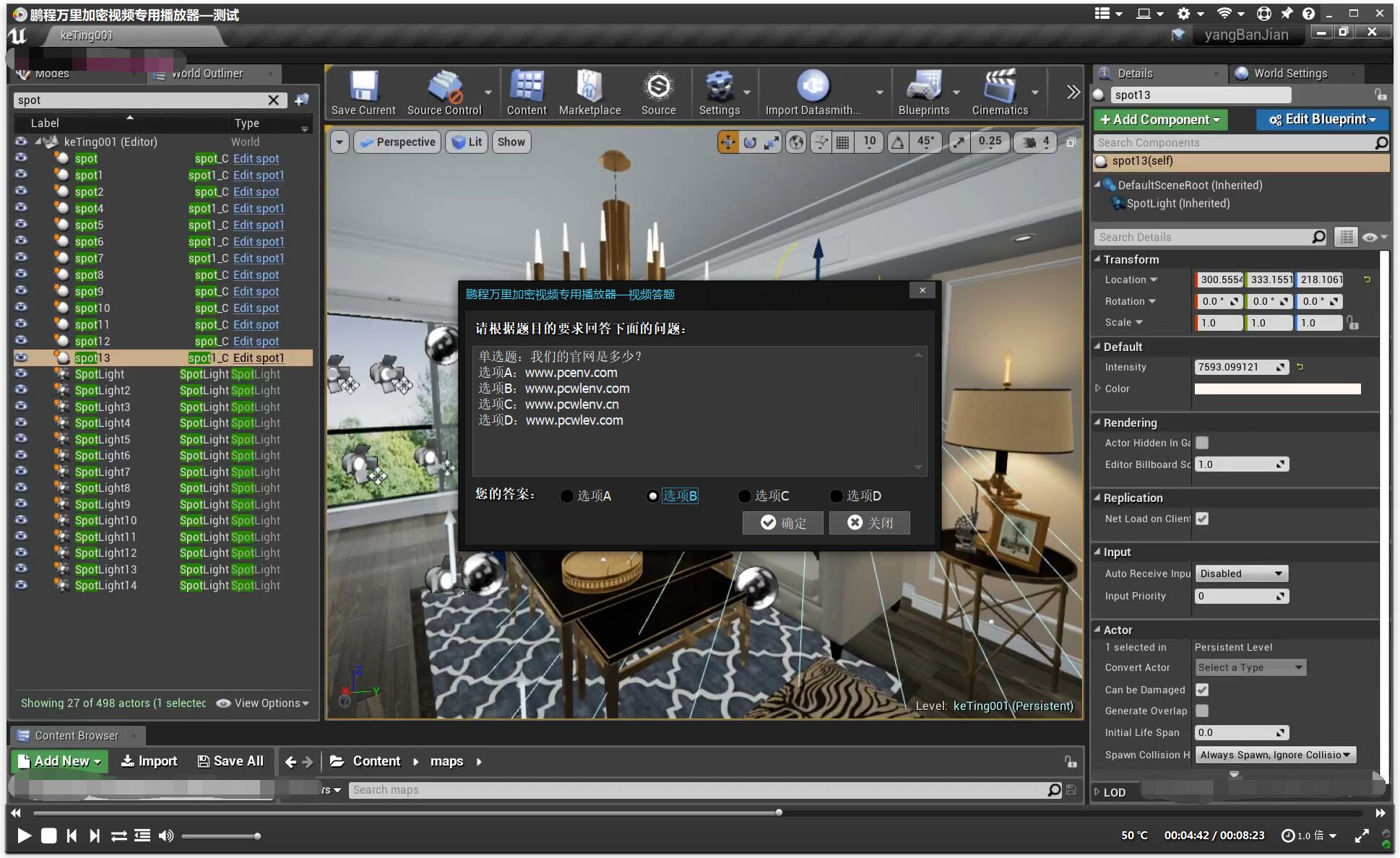Click Save Current toolbar icon
The width and height of the screenshot is (1400, 858).
(363, 93)
